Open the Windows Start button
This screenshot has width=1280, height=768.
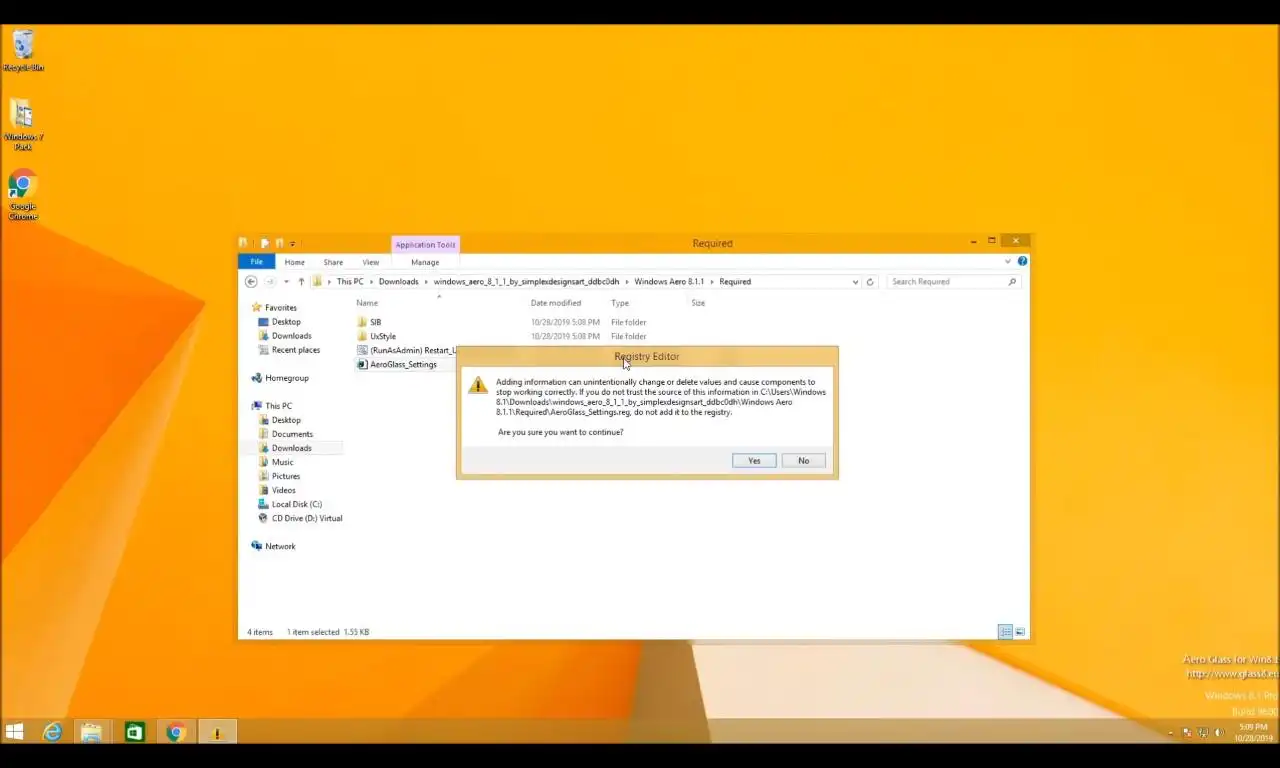tap(14, 733)
